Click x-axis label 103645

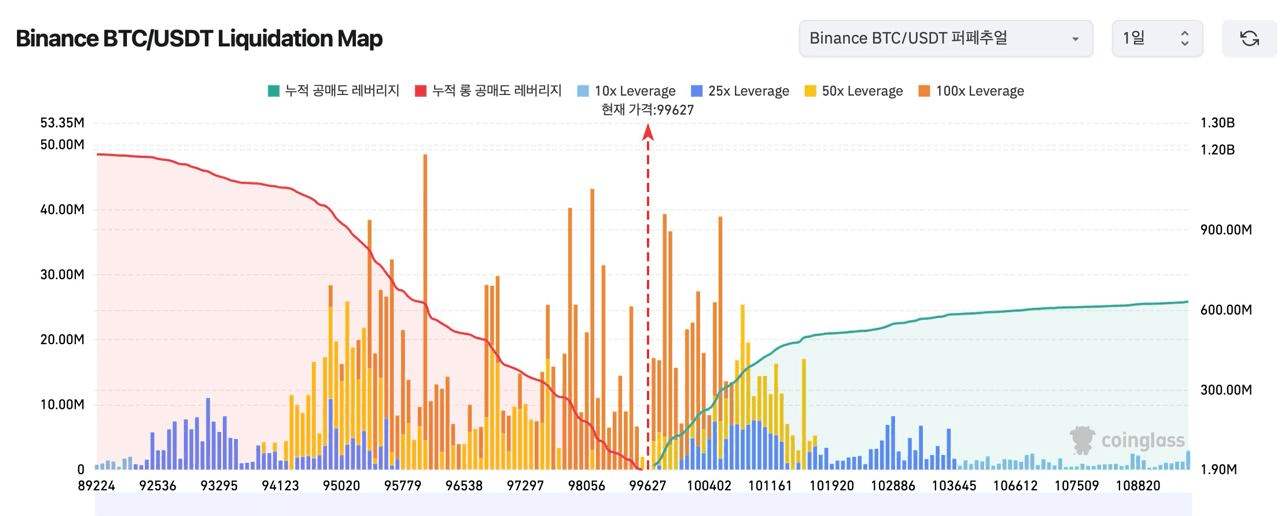(953, 486)
